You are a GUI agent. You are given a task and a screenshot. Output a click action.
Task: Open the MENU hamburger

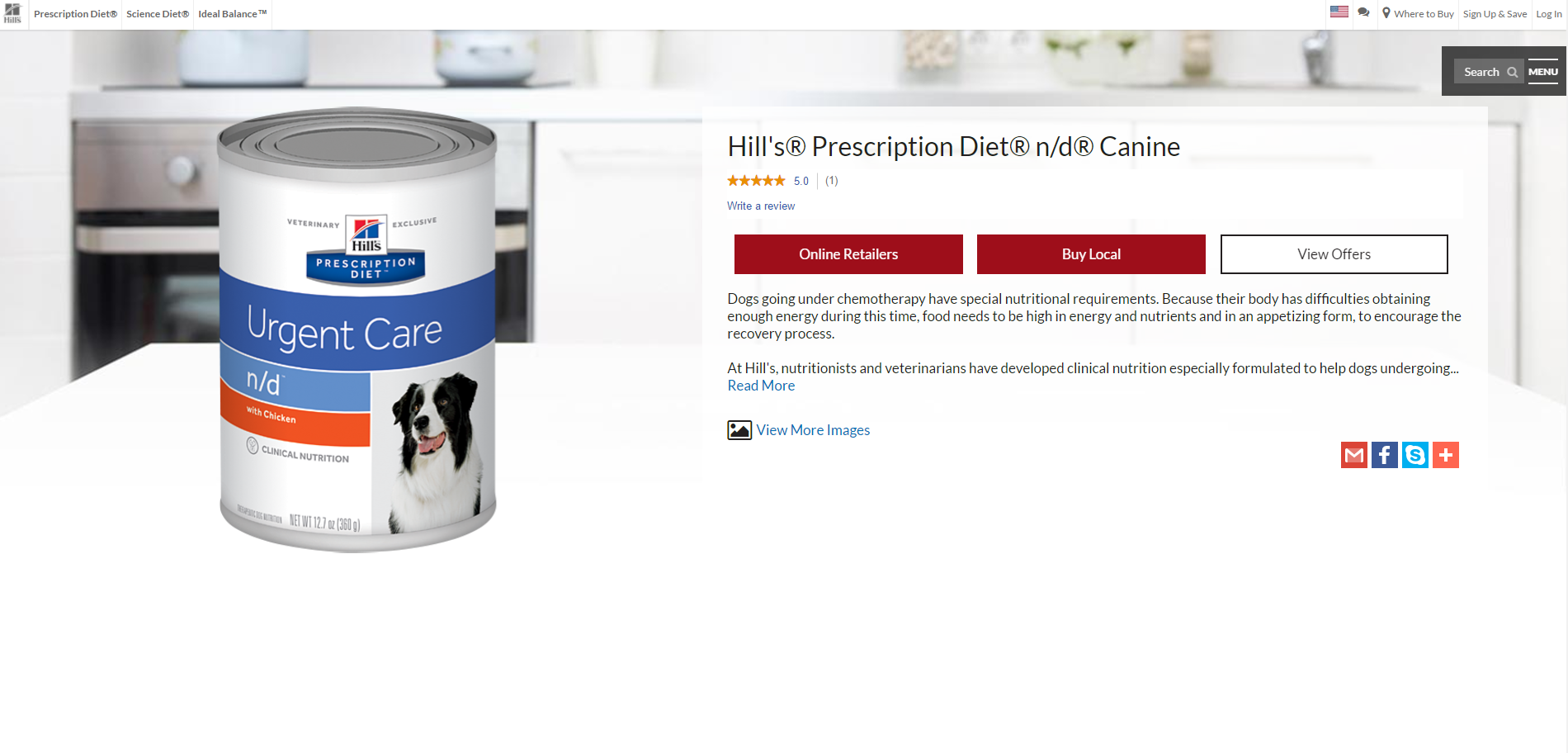point(1543,71)
